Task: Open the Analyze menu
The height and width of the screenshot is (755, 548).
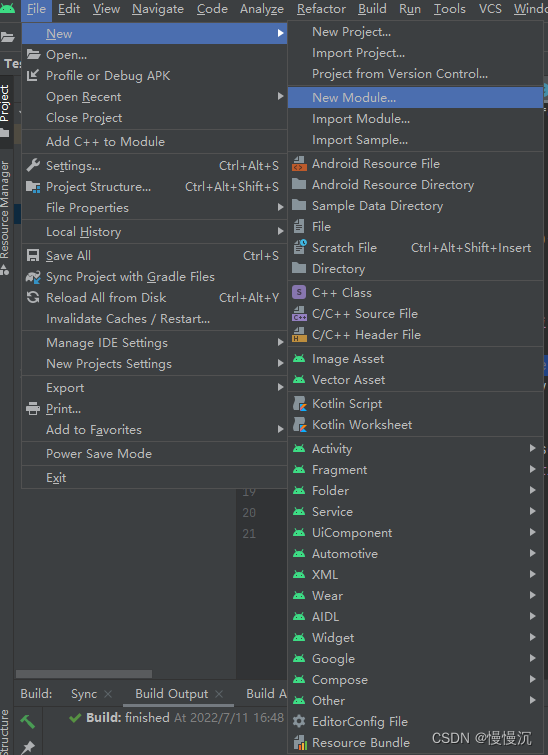Action: 262,9
